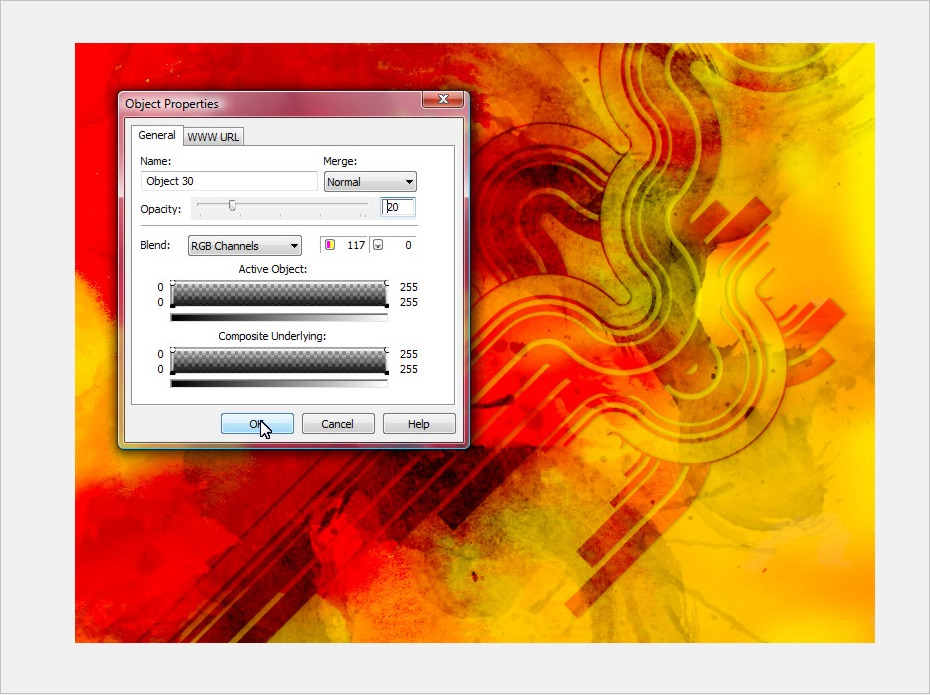This screenshot has width=930, height=695.
Task: Click the Active Object grayscale gradient bar
Action: click(279, 318)
